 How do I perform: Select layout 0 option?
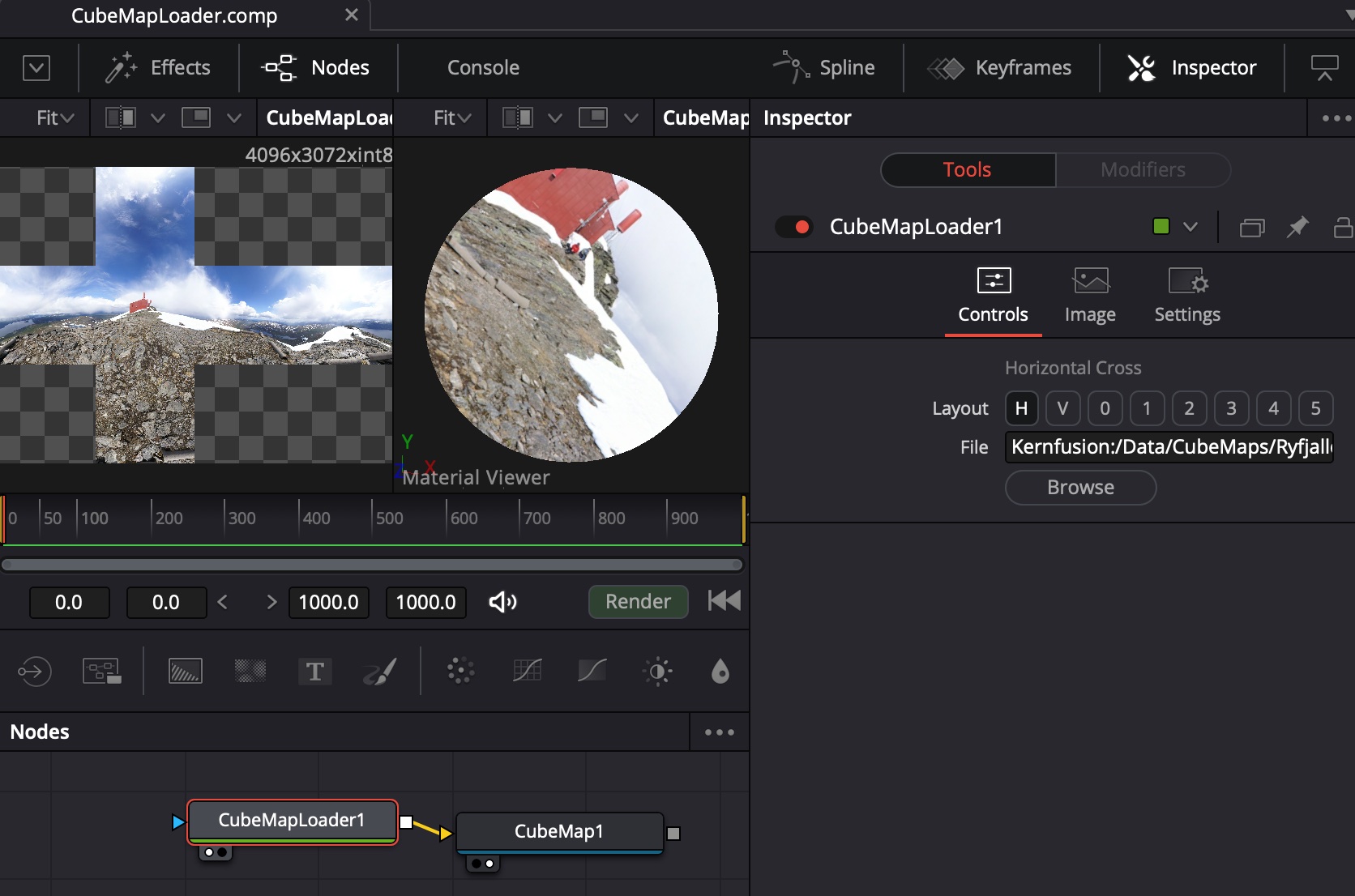(x=1105, y=408)
